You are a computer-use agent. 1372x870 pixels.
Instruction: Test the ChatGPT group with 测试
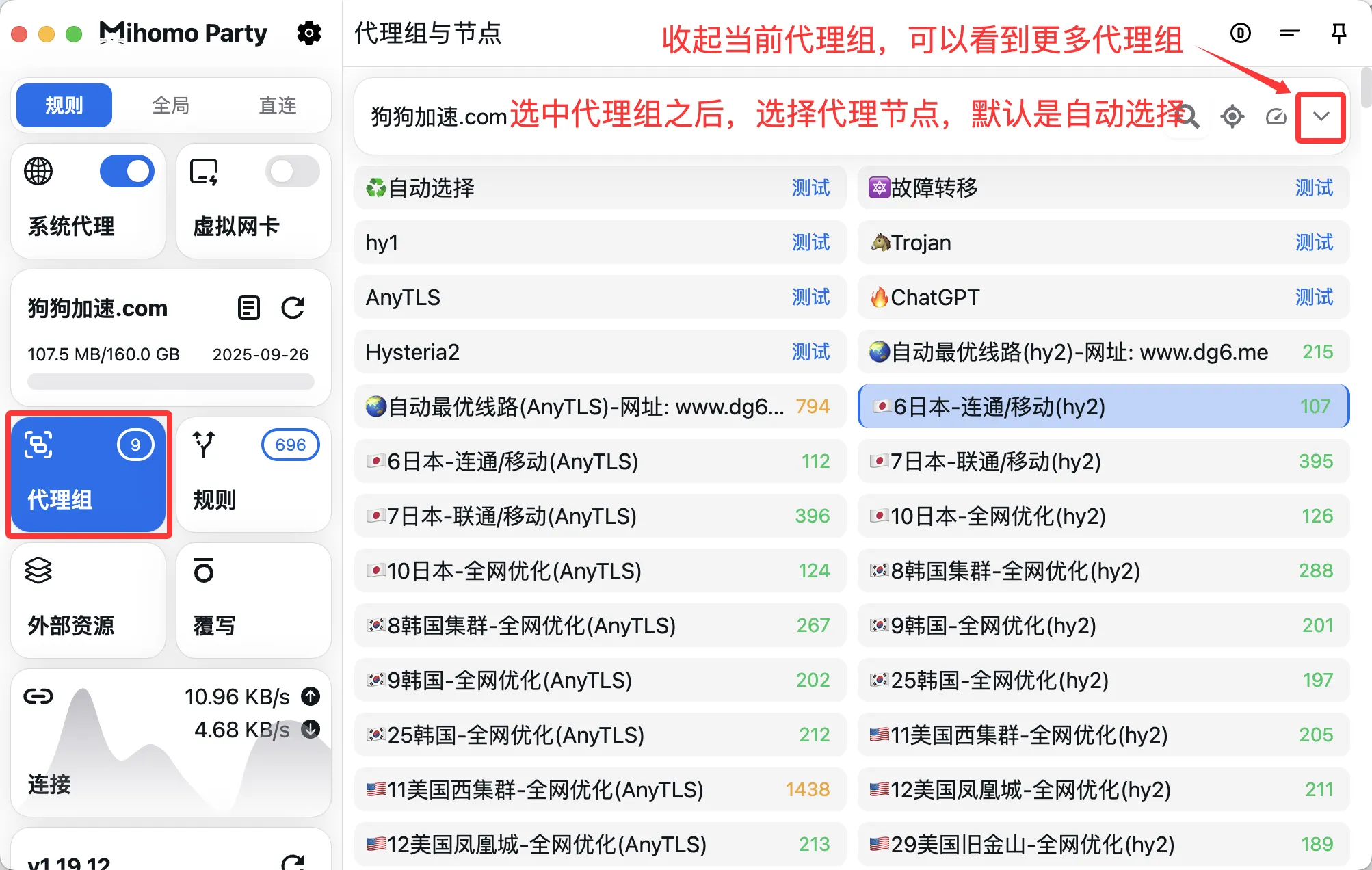1314,297
